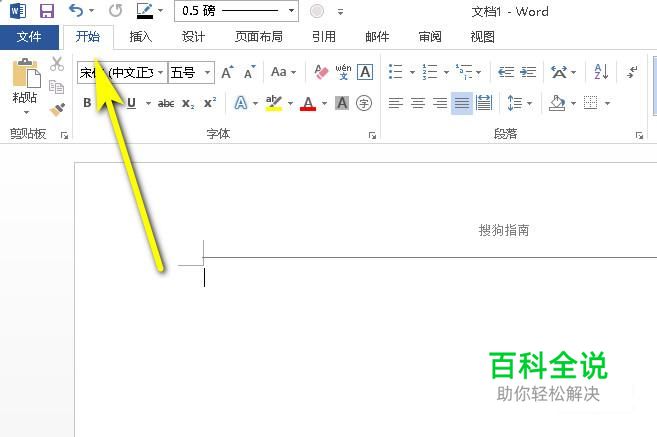
Task: Open Customize Quick Access Toolbar dropdown
Action: [340, 12]
